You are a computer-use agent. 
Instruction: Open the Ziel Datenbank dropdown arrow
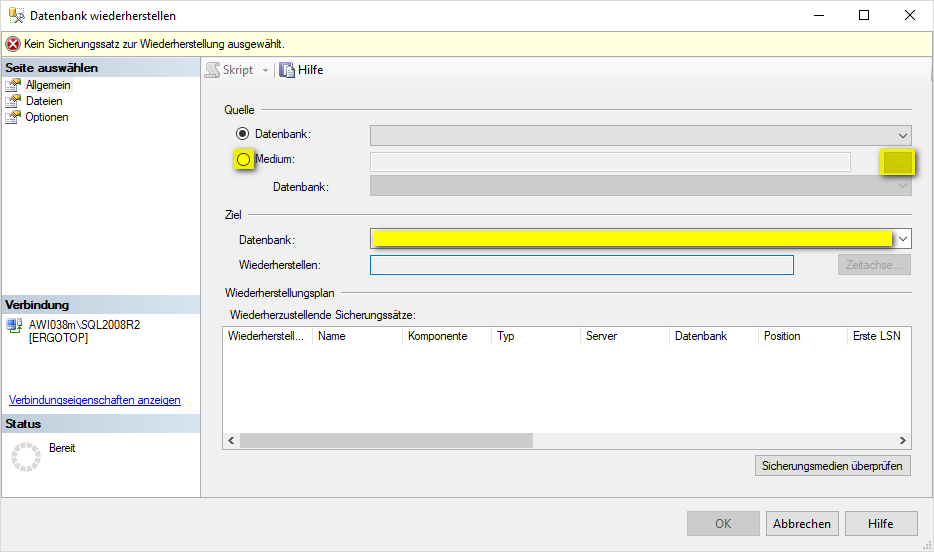(x=903, y=239)
